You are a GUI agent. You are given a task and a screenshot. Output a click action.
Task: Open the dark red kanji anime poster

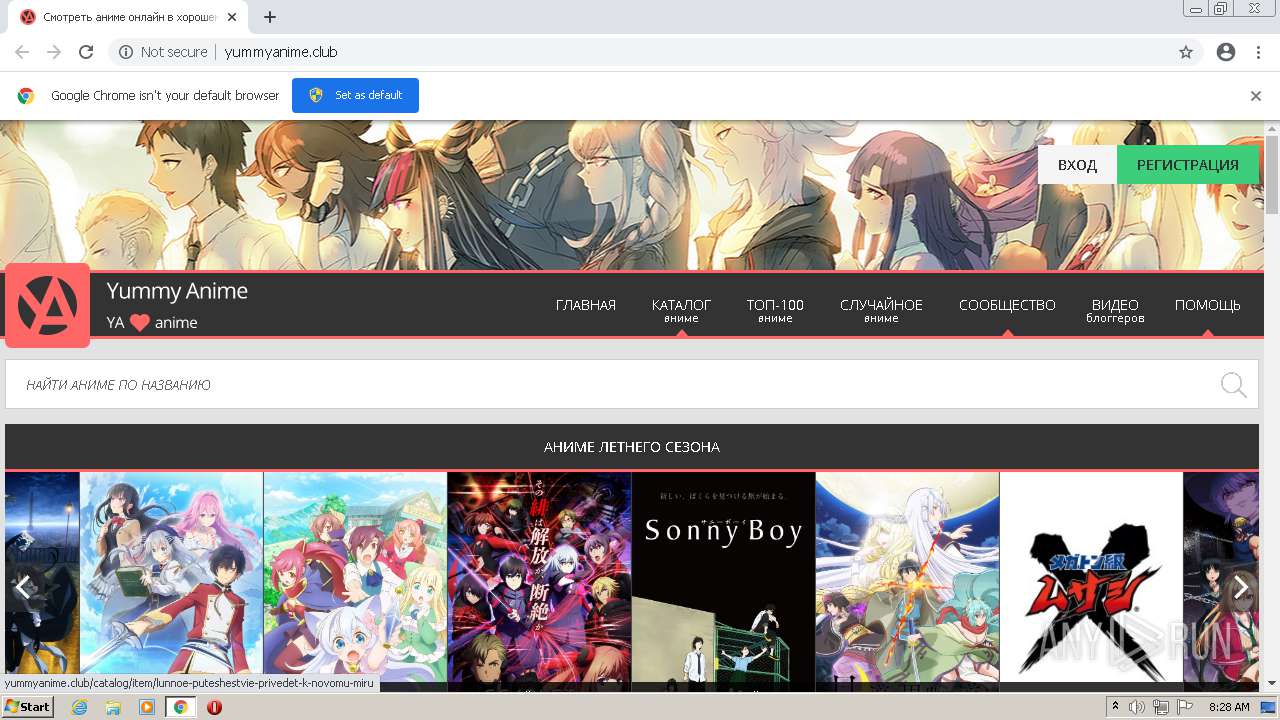[539, 581]
